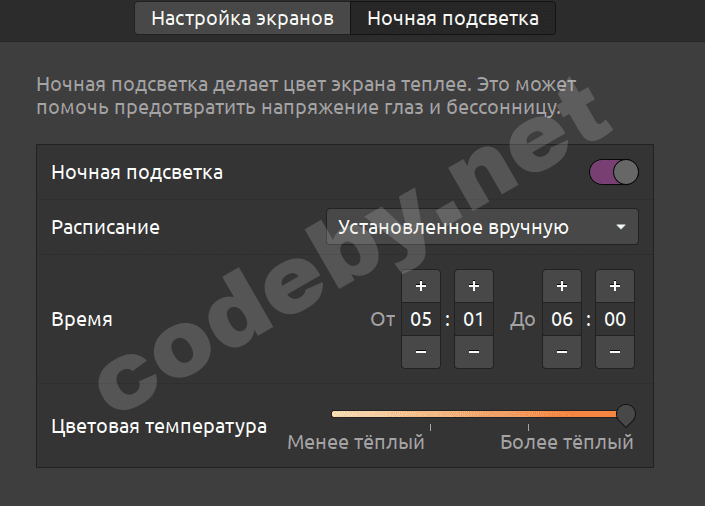Decrease the До hours value with minus
Image resolution: width=705 pixels, height=506 pixels.
[x=562, y=352]
